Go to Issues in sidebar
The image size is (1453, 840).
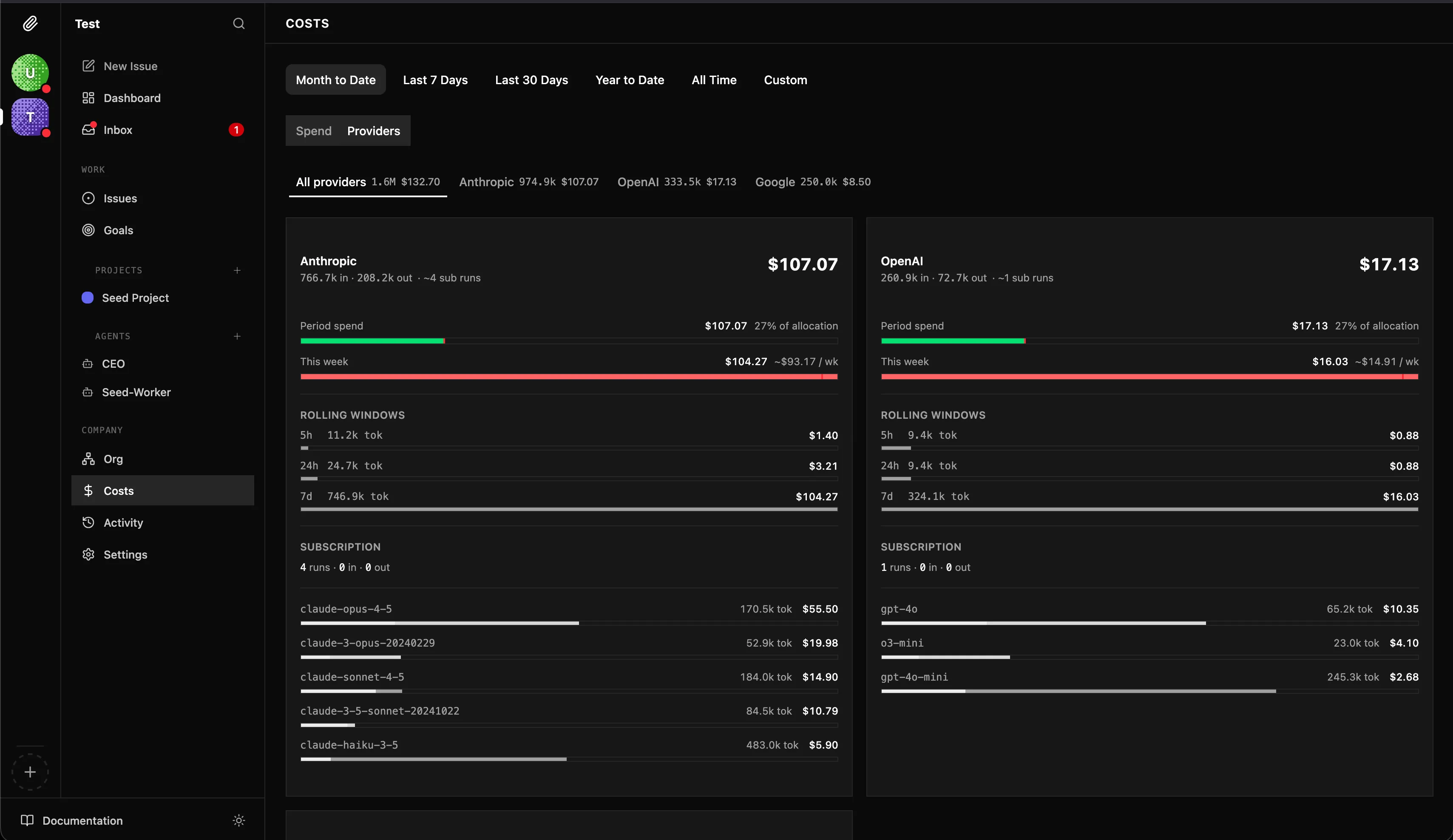coord(162,199)
